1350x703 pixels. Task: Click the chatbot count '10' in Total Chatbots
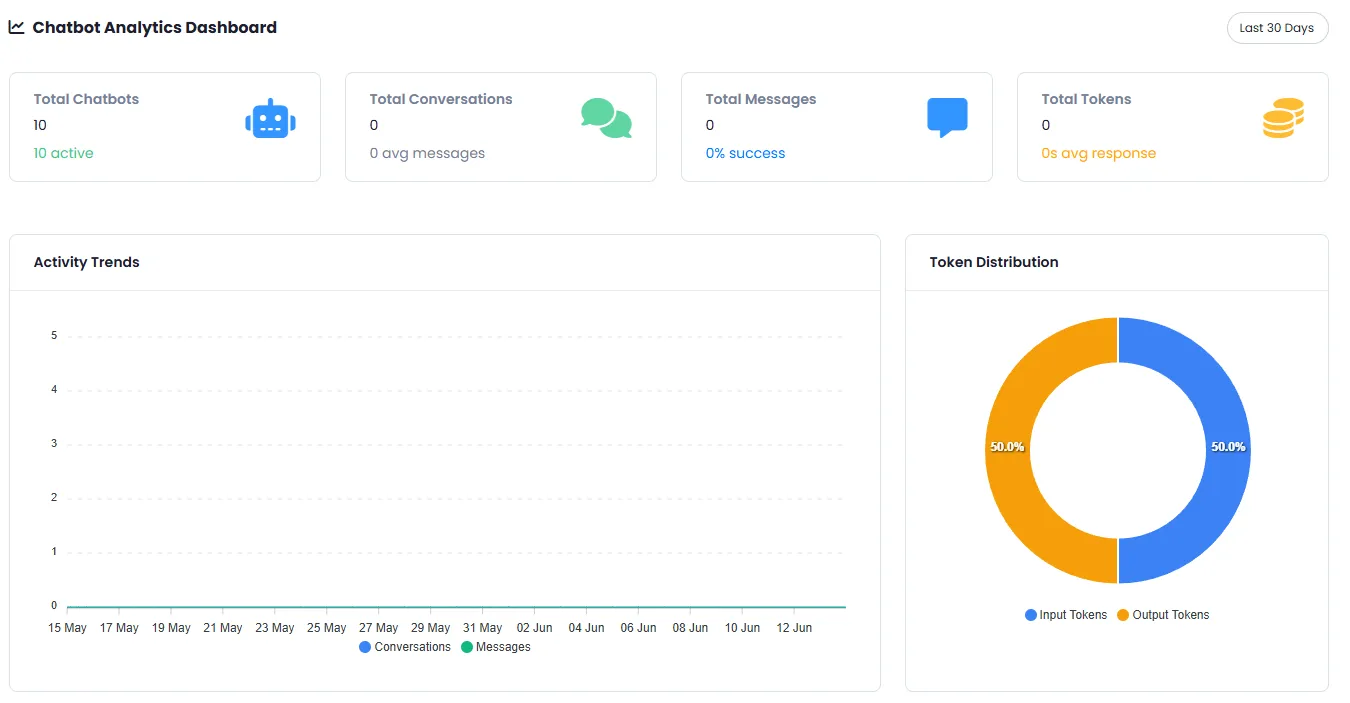40,125
